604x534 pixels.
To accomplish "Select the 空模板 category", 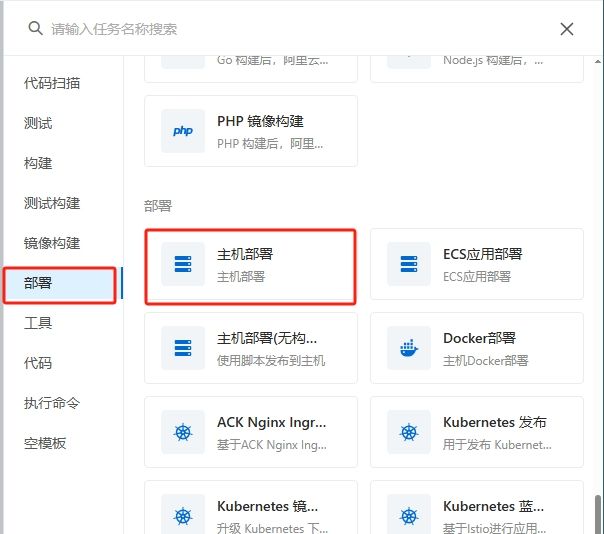I will [45, 443].
